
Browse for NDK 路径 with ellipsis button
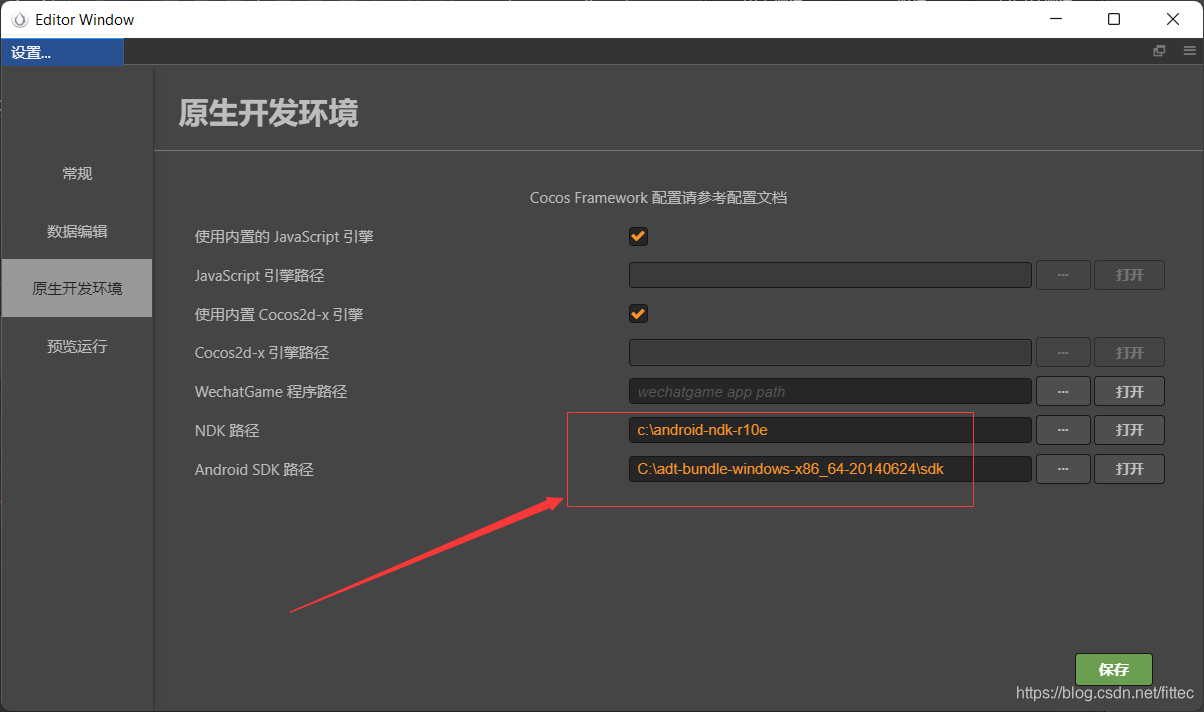(1063, 430)
